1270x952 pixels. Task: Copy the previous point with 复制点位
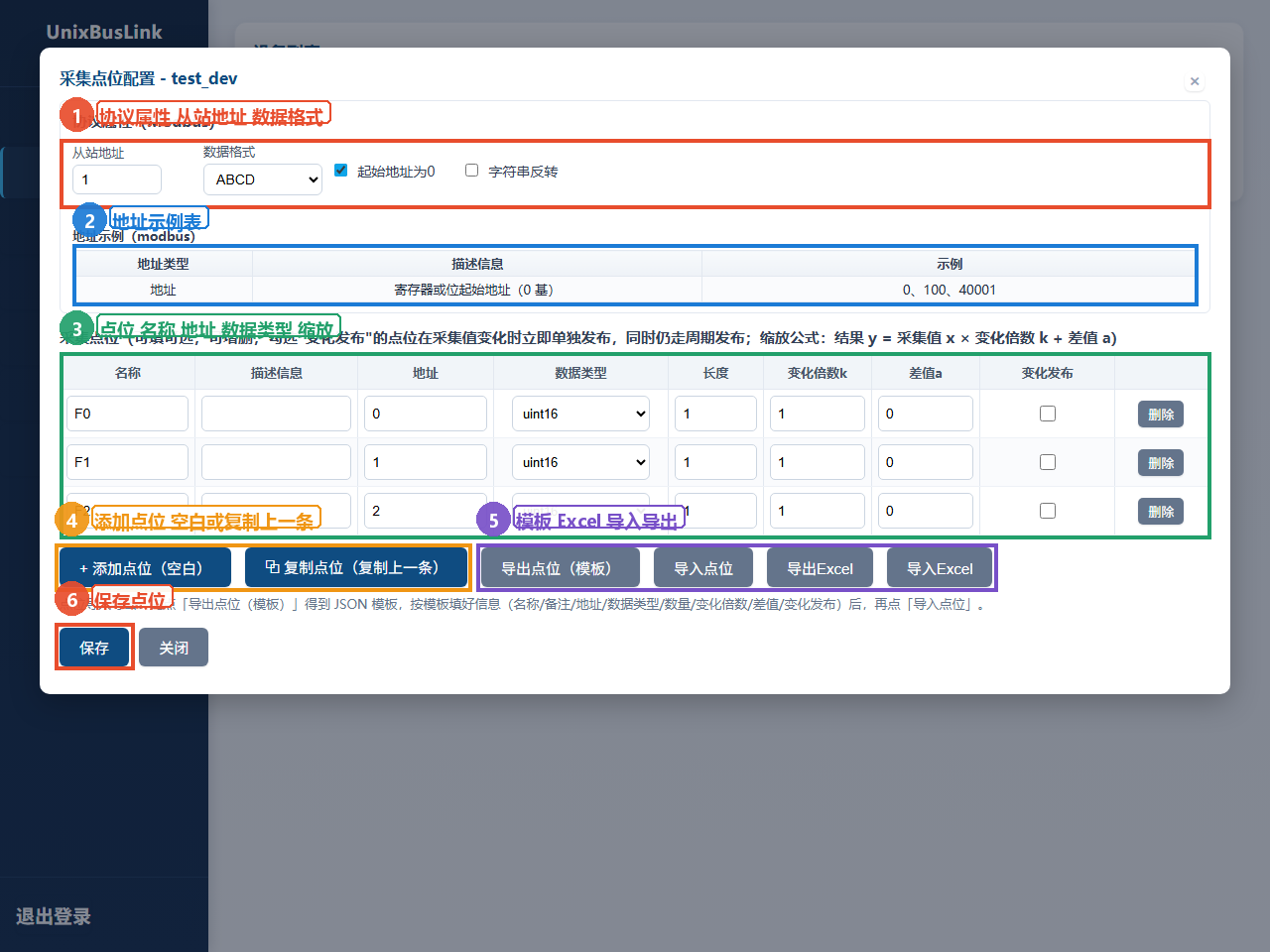[x=356, y=567]
